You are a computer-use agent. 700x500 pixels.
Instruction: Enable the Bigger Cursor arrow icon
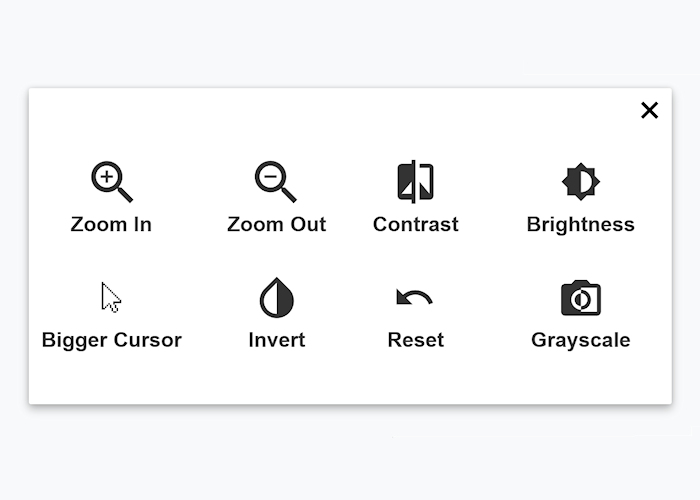click(x=111, y=298)
